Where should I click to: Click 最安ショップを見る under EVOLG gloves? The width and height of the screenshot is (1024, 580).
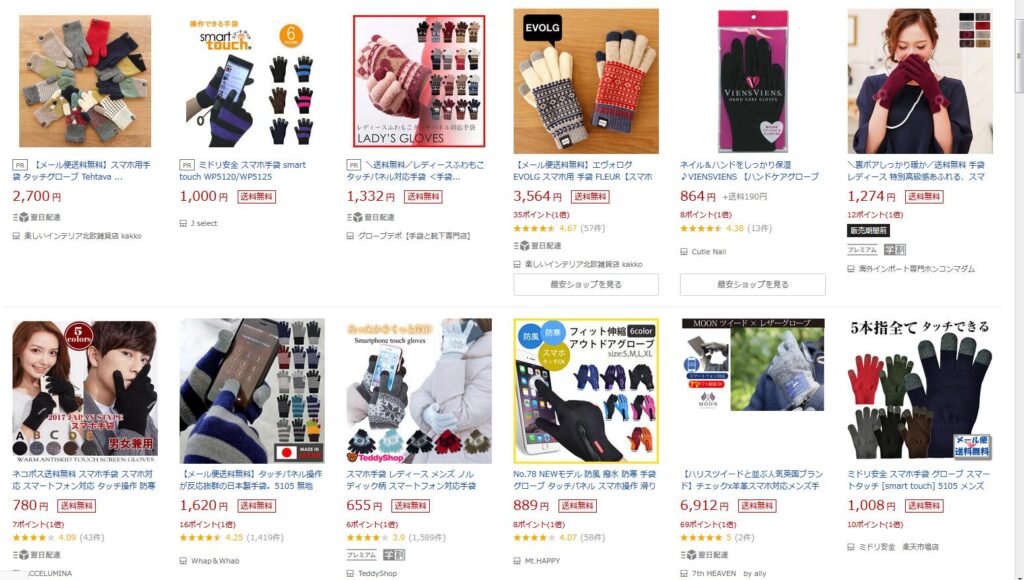pyautogui.click(x=586, y=285)
